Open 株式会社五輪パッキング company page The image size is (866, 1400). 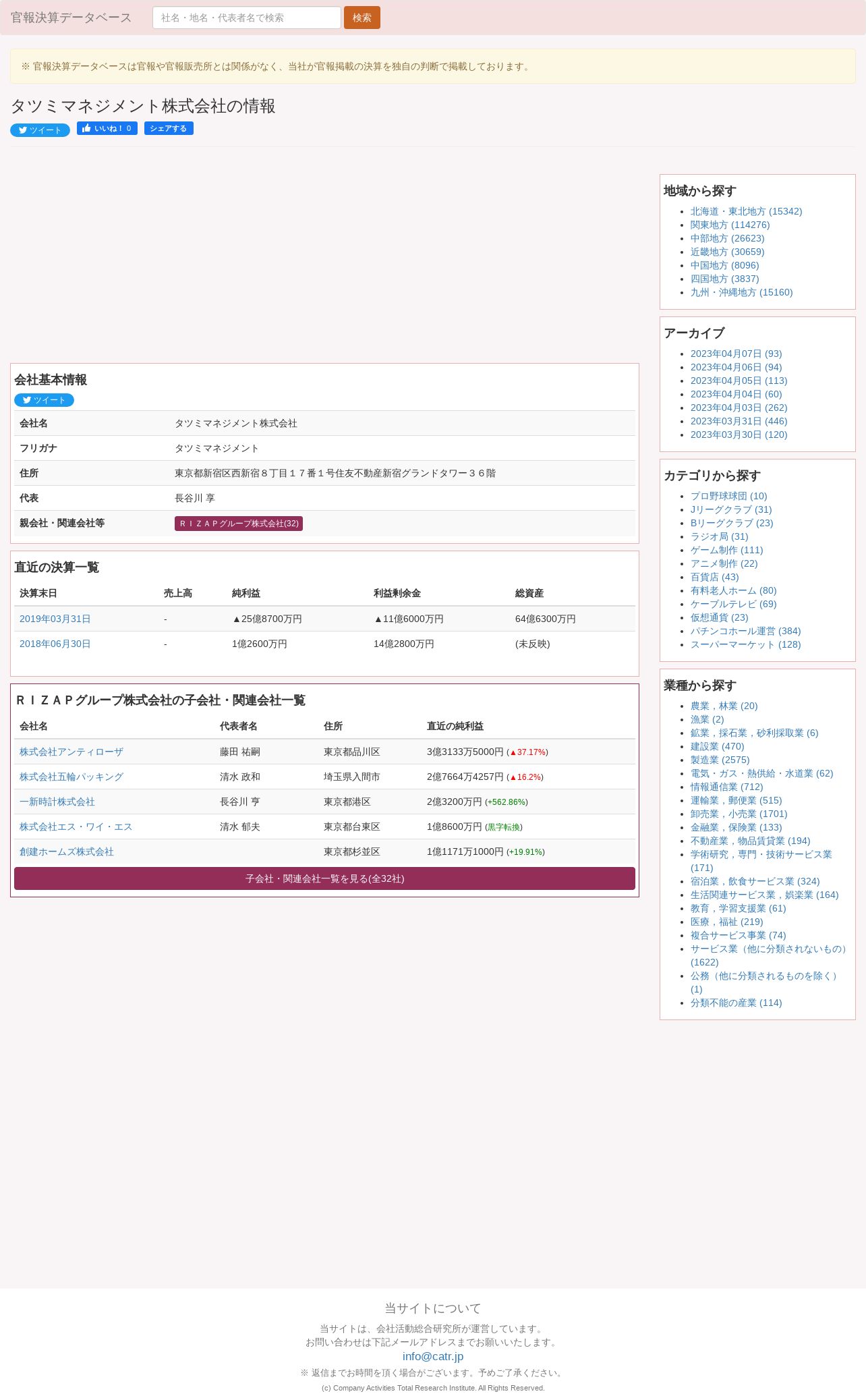click(71, 777)
